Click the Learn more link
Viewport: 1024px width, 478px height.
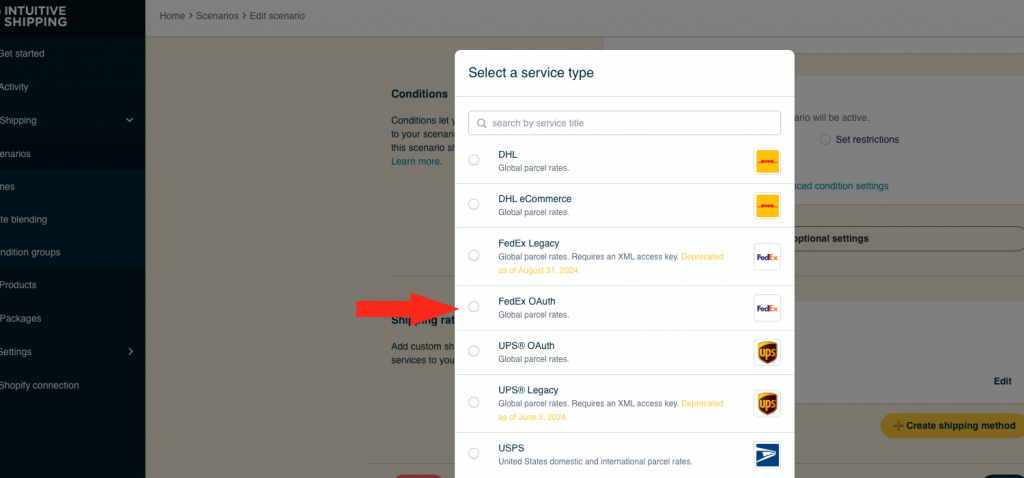[x=415, y=161]
